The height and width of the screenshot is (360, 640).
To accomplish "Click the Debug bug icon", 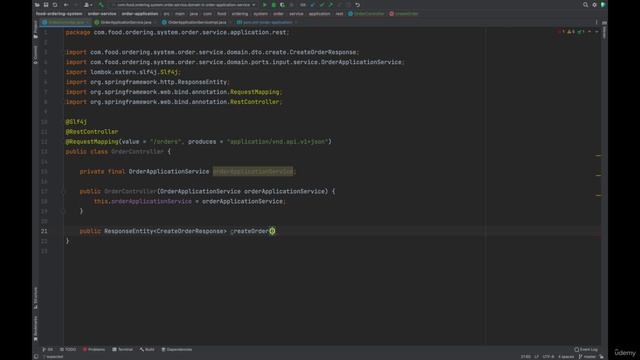I will (x=273, y=5).
